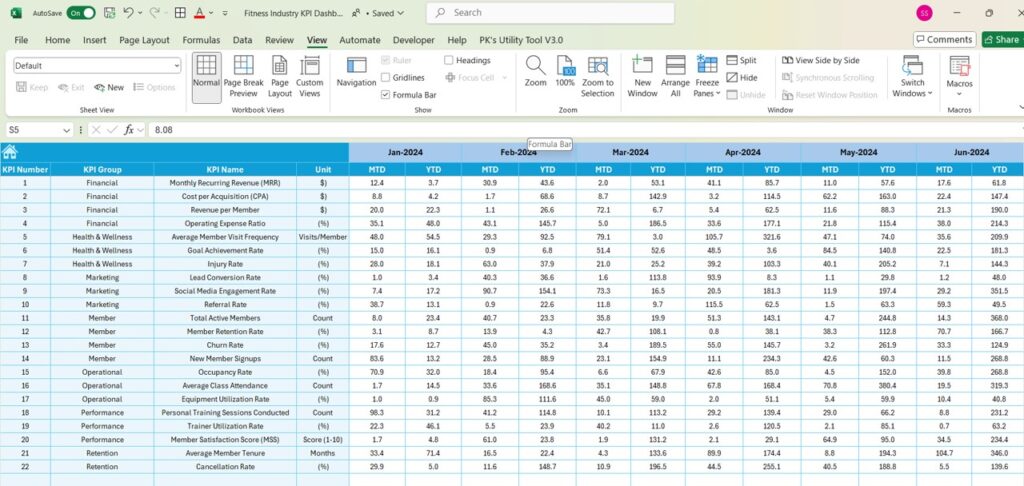Viewport: 1024px width, 486px height.
Task: Click the Comments button
Action: (944, 39)
